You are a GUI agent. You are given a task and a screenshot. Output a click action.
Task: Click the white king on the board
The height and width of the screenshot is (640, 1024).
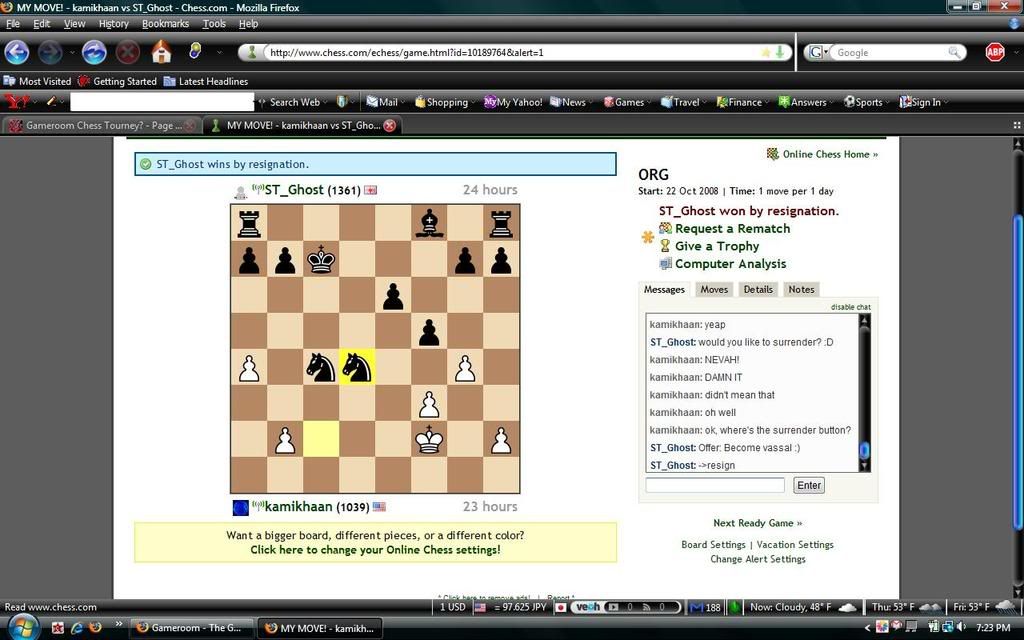click(429, 439)
